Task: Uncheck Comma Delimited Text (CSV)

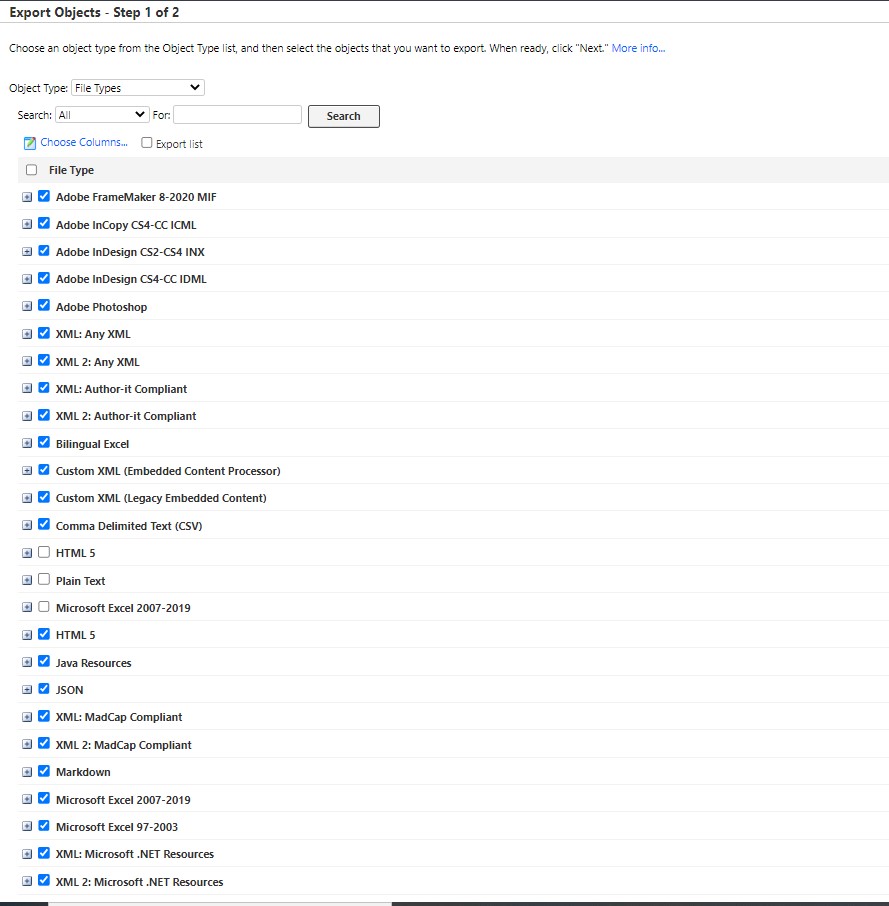Action: pos(44,524)
